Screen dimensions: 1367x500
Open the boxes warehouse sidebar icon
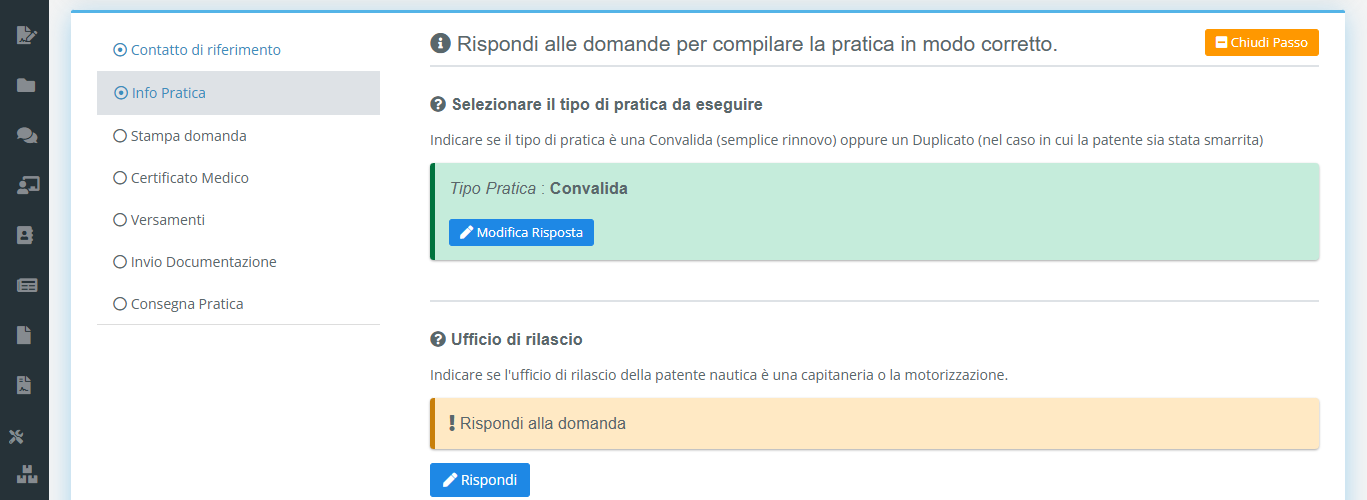26,473
